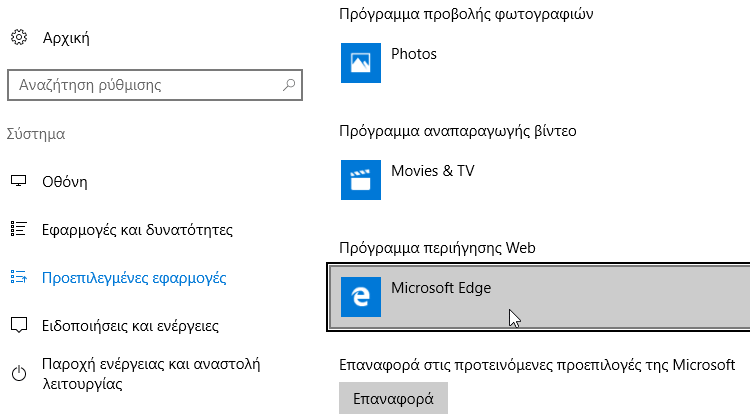The width and height of the screenshot is (750, 414).
Task: Open Παροχή ενέργειας και αναστολή λειτουργίας
Action: [x=151, y=373]
